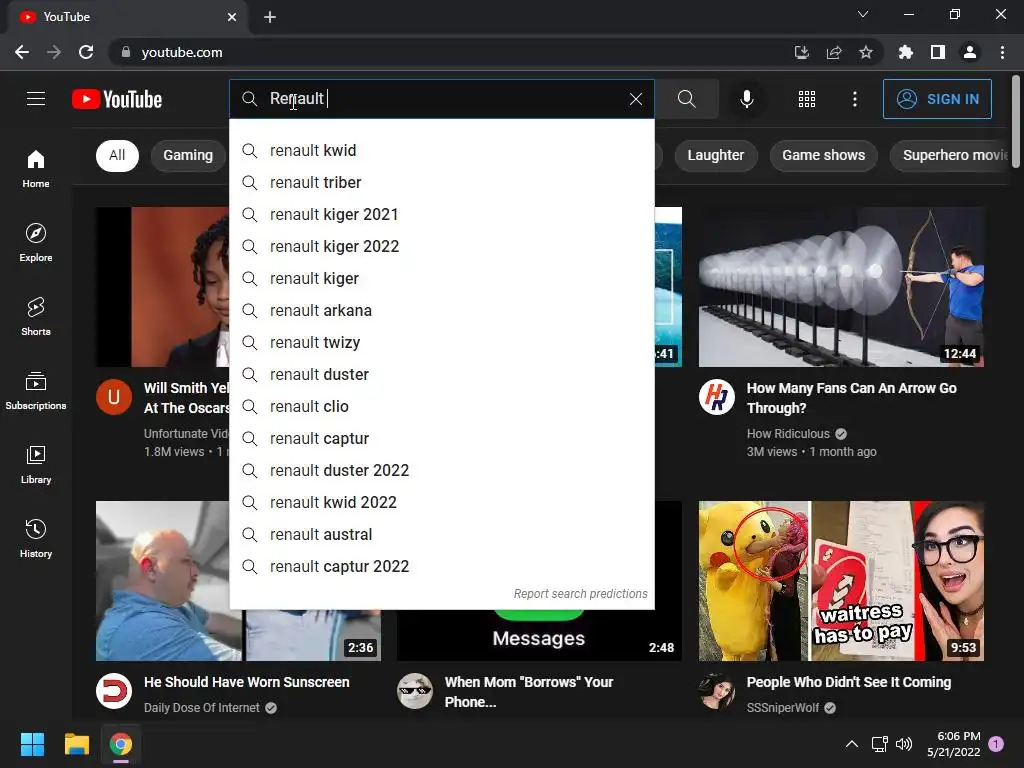The image size is (1024, 768).
Task: Pick the 'renault austral' suggestion
Action: tap(442, 534)
